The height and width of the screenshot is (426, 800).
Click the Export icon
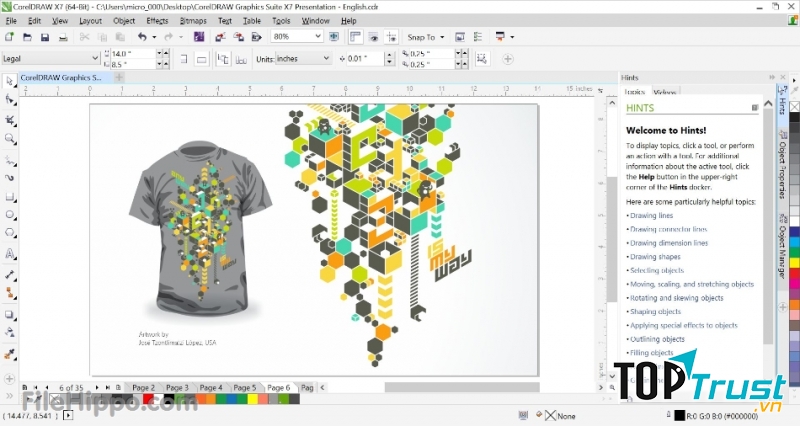[x=238, y=37]
